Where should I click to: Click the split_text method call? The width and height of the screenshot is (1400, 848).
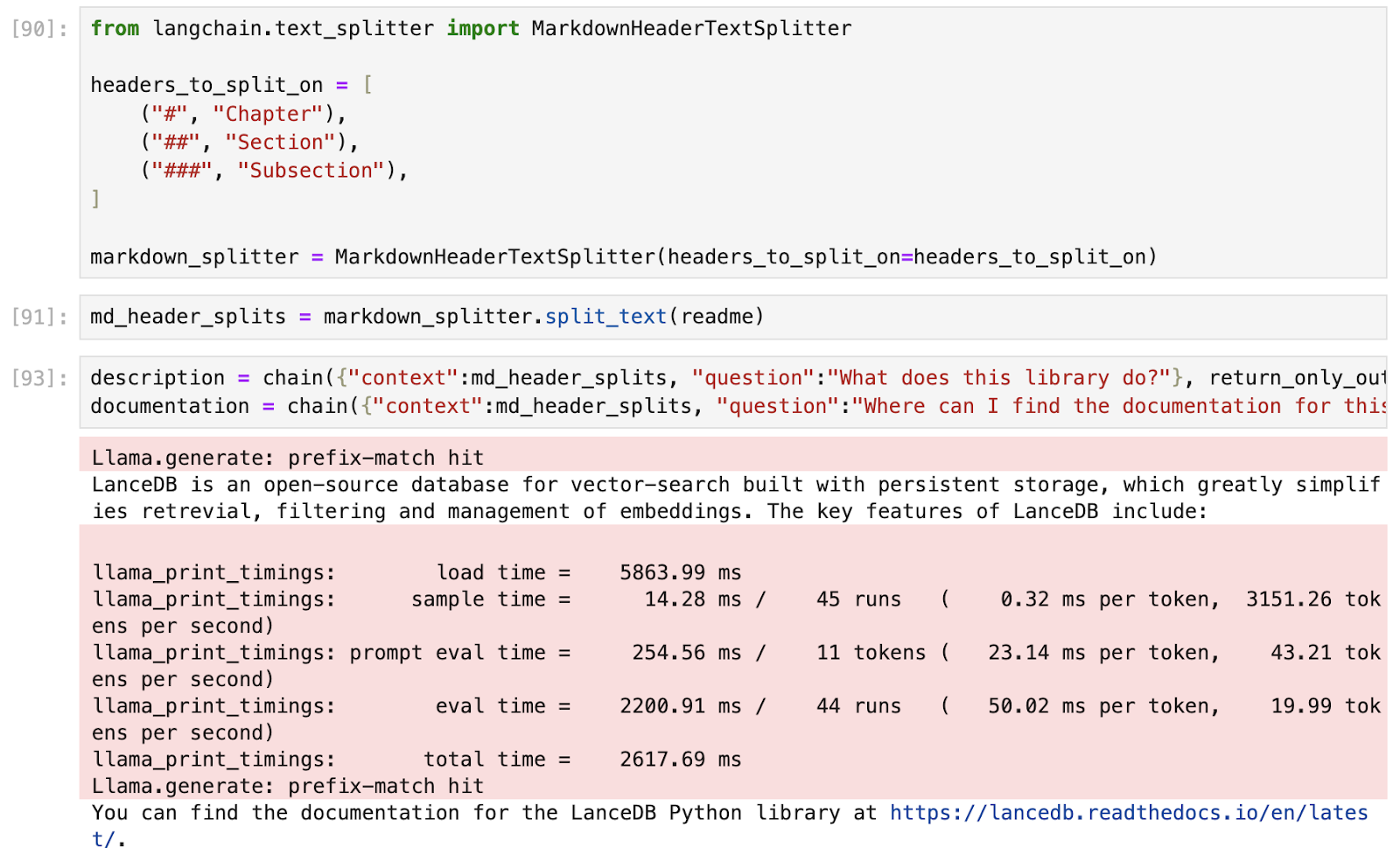(x=605, y=317)
